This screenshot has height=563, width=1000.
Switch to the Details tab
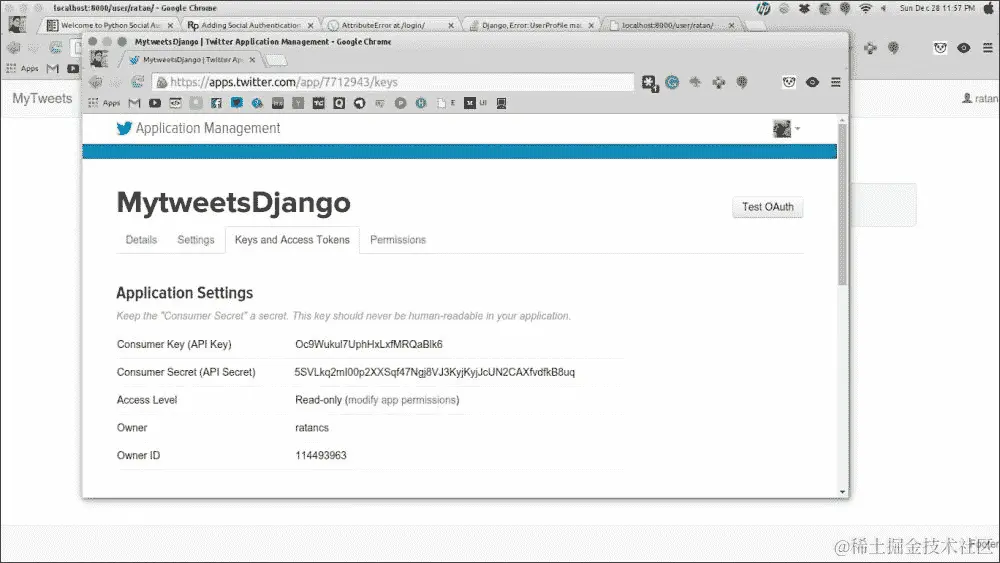coord(141,240)
